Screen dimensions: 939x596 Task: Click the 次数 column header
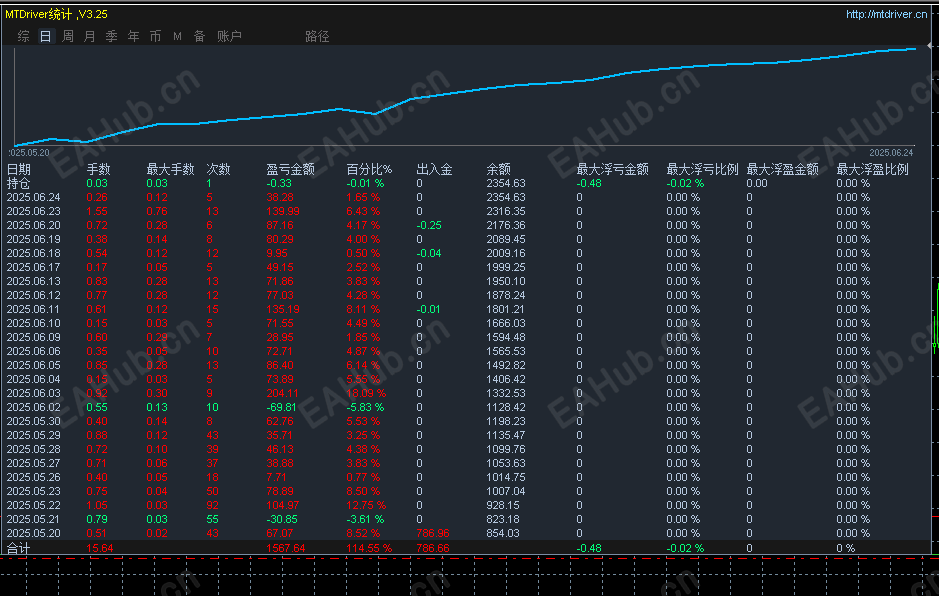coord(219,170)
